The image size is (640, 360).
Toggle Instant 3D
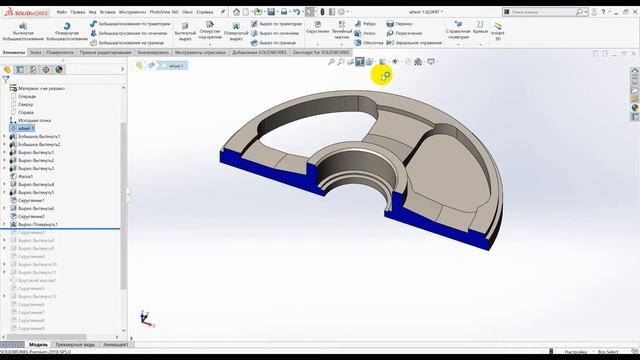click(x=498, y=32)
